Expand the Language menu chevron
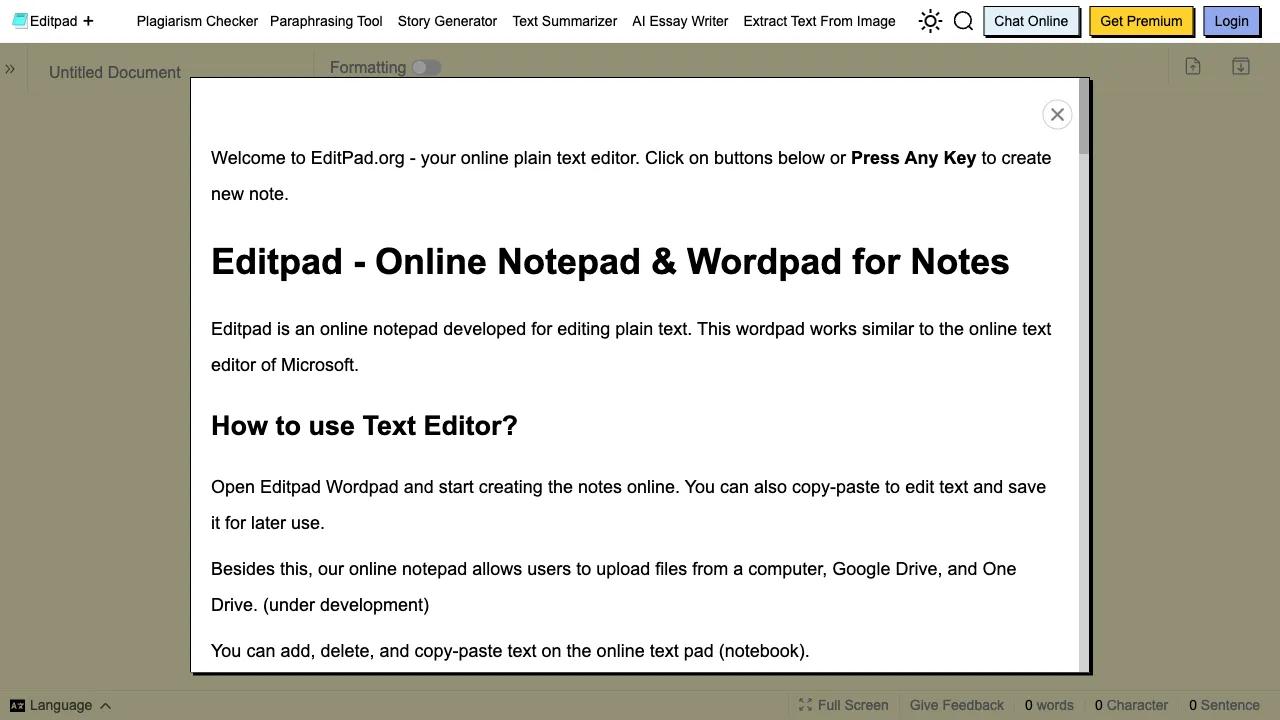 coord(105,706)
